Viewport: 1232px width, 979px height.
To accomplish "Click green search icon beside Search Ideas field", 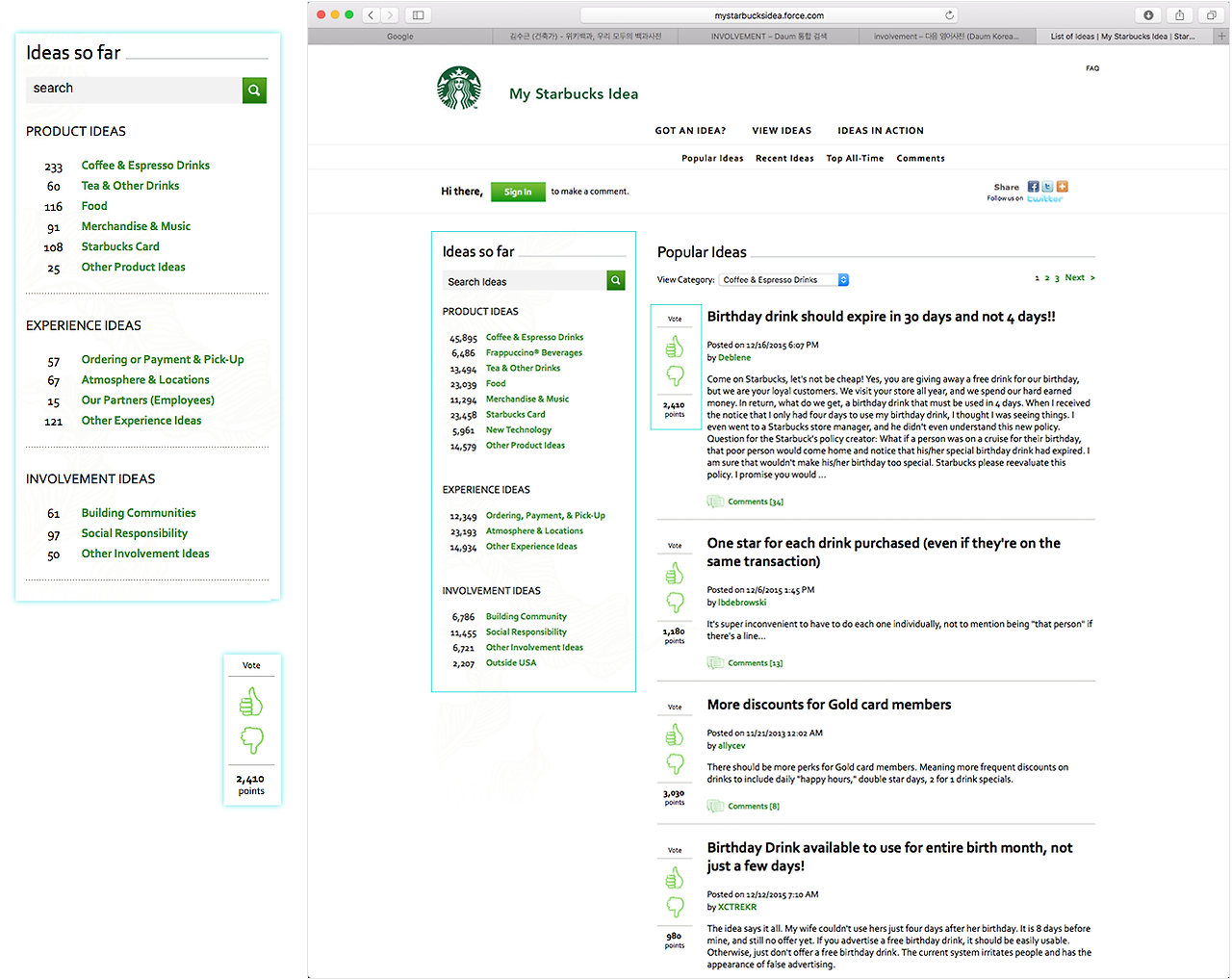I will pos(616,280).
